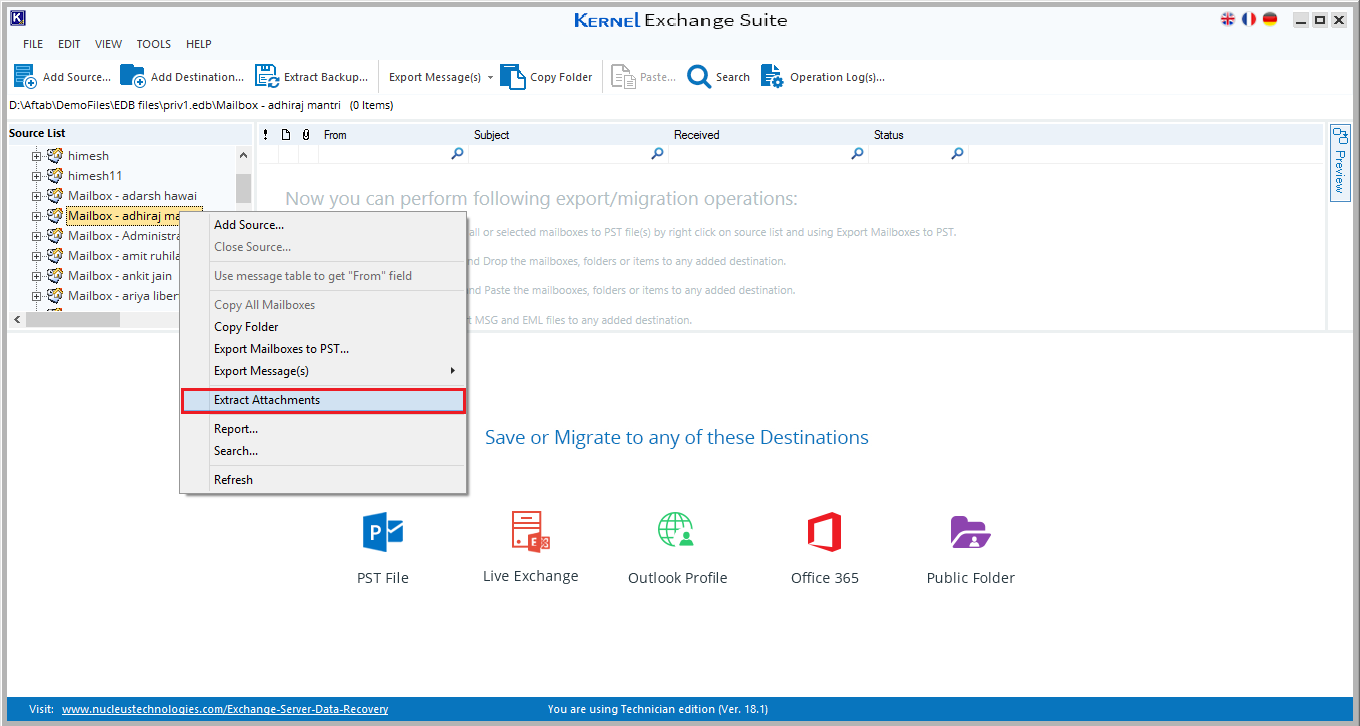Choose Export Mailboxes to PST... context entry
This screenshot has height=726, width=1360.
click(323, 349)
